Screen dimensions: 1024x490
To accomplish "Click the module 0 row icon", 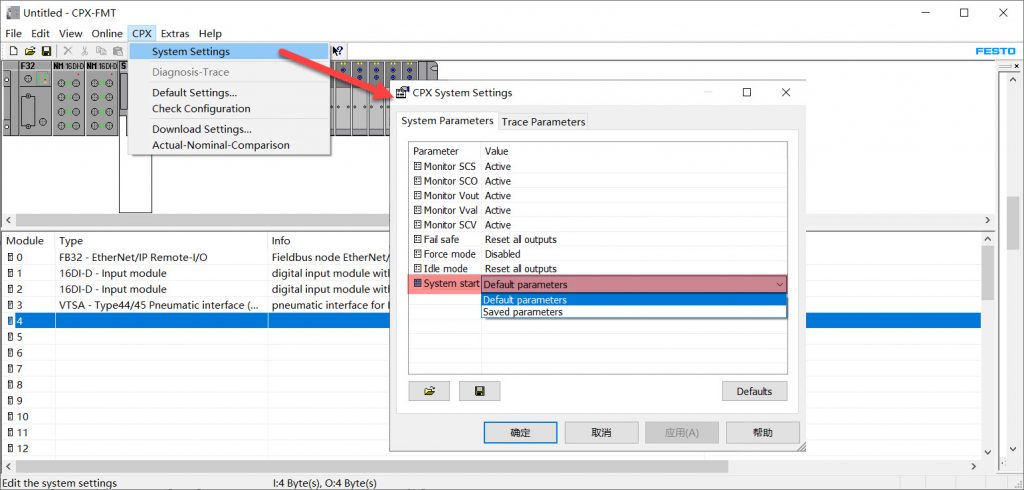I will coord(10,257).
